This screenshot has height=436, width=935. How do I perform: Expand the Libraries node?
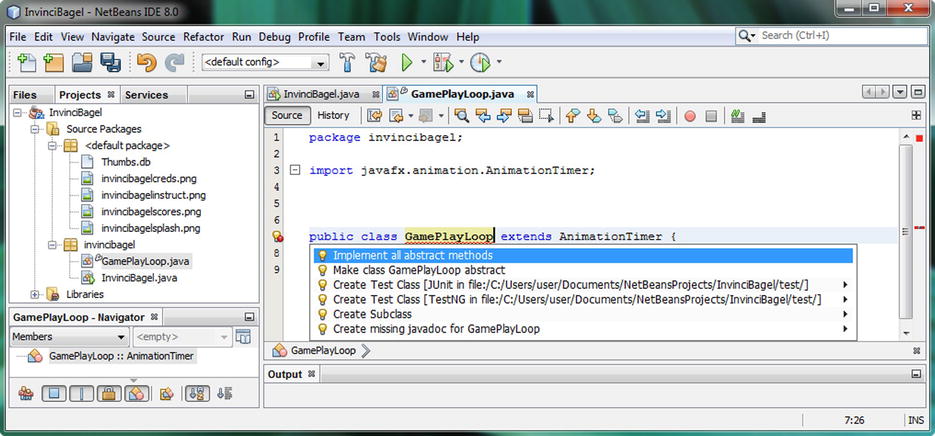coord(35,294)
